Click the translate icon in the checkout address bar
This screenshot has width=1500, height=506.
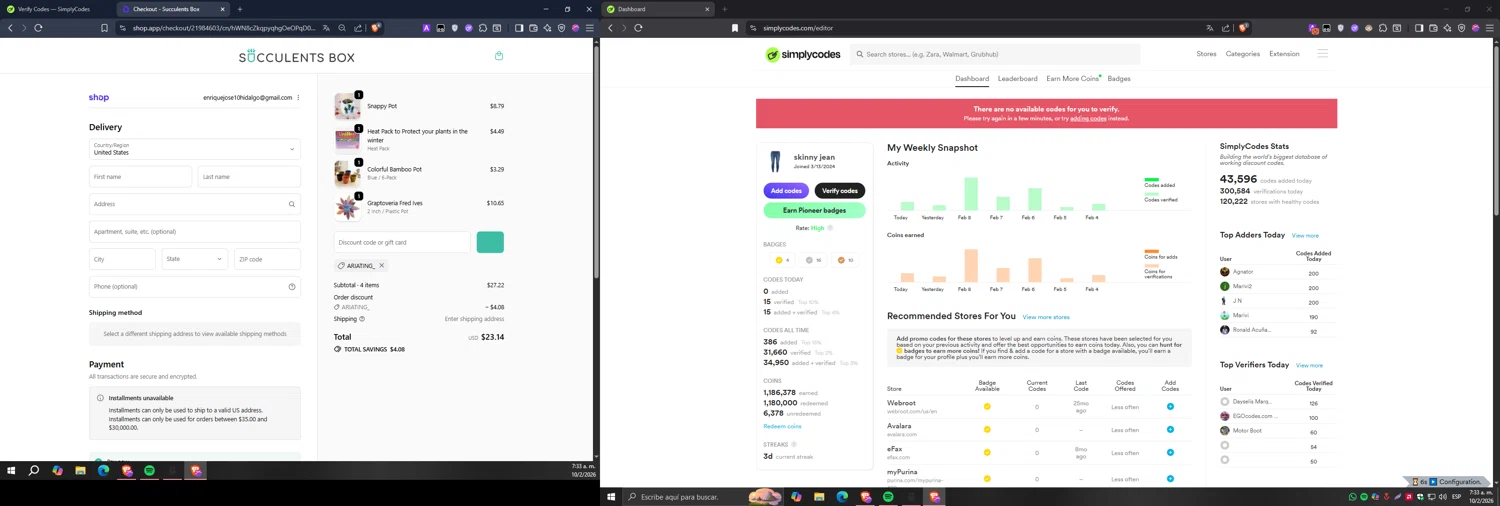(x=326, y=28)
